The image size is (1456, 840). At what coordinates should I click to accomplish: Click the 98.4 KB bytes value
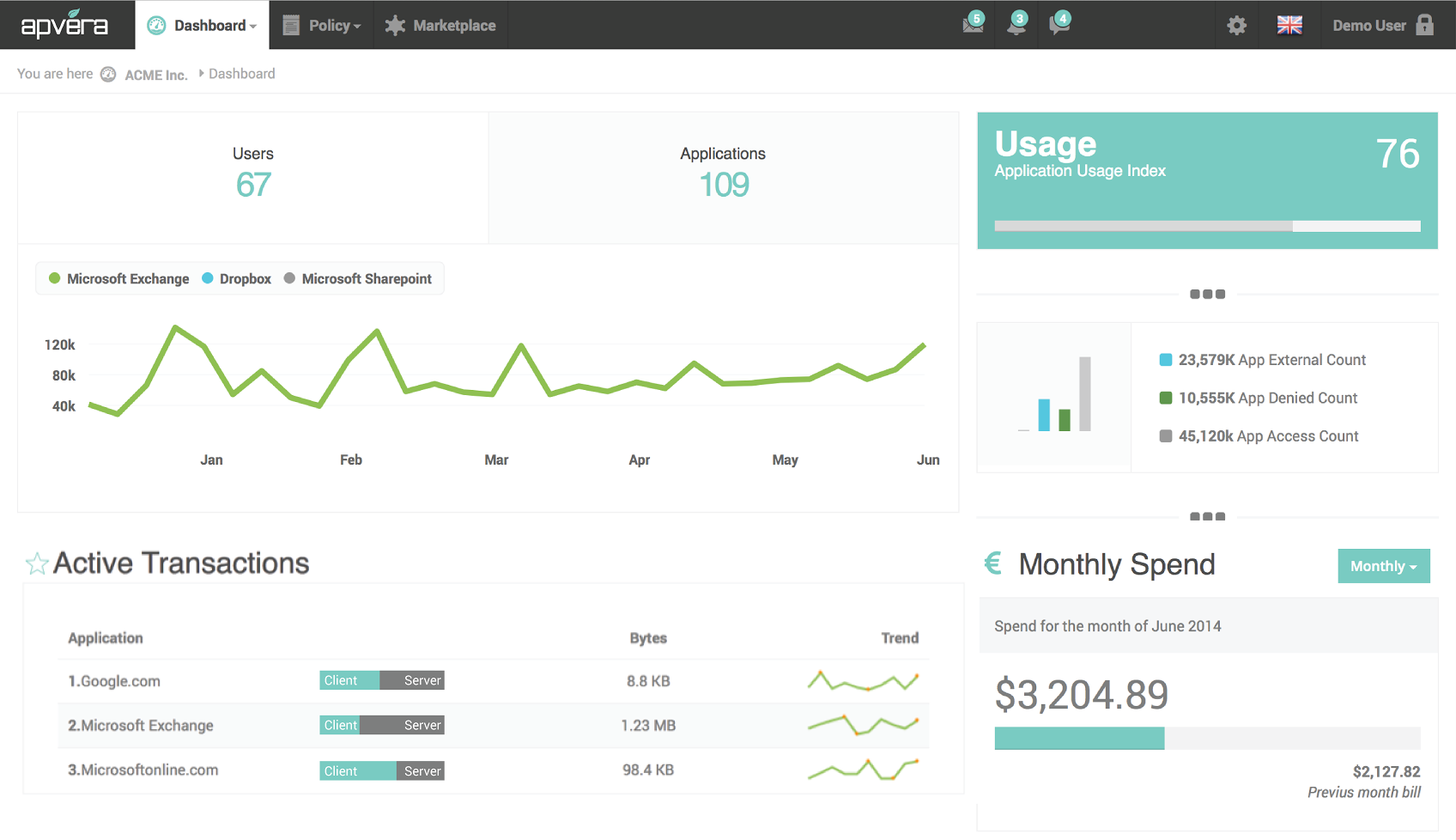(648, 770)
